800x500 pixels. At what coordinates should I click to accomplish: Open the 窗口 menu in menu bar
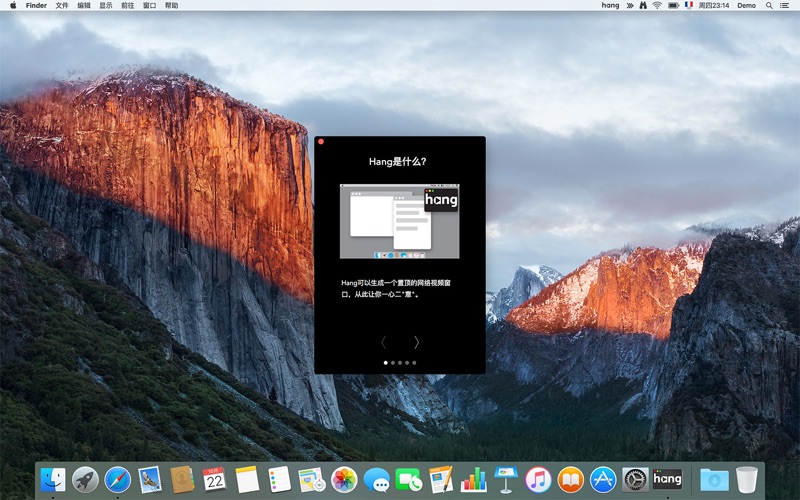click(x=149, y=6)
